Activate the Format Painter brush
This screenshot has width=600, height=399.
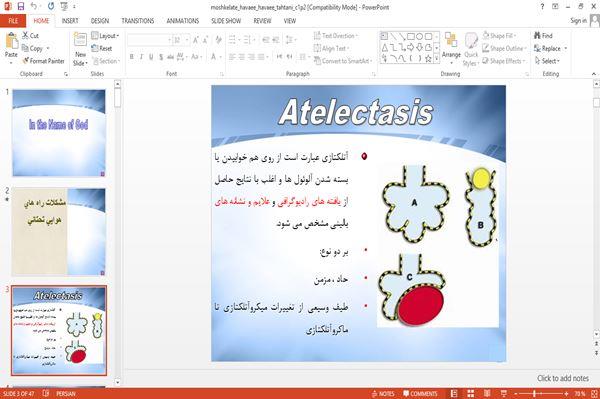tap(26, 61)
